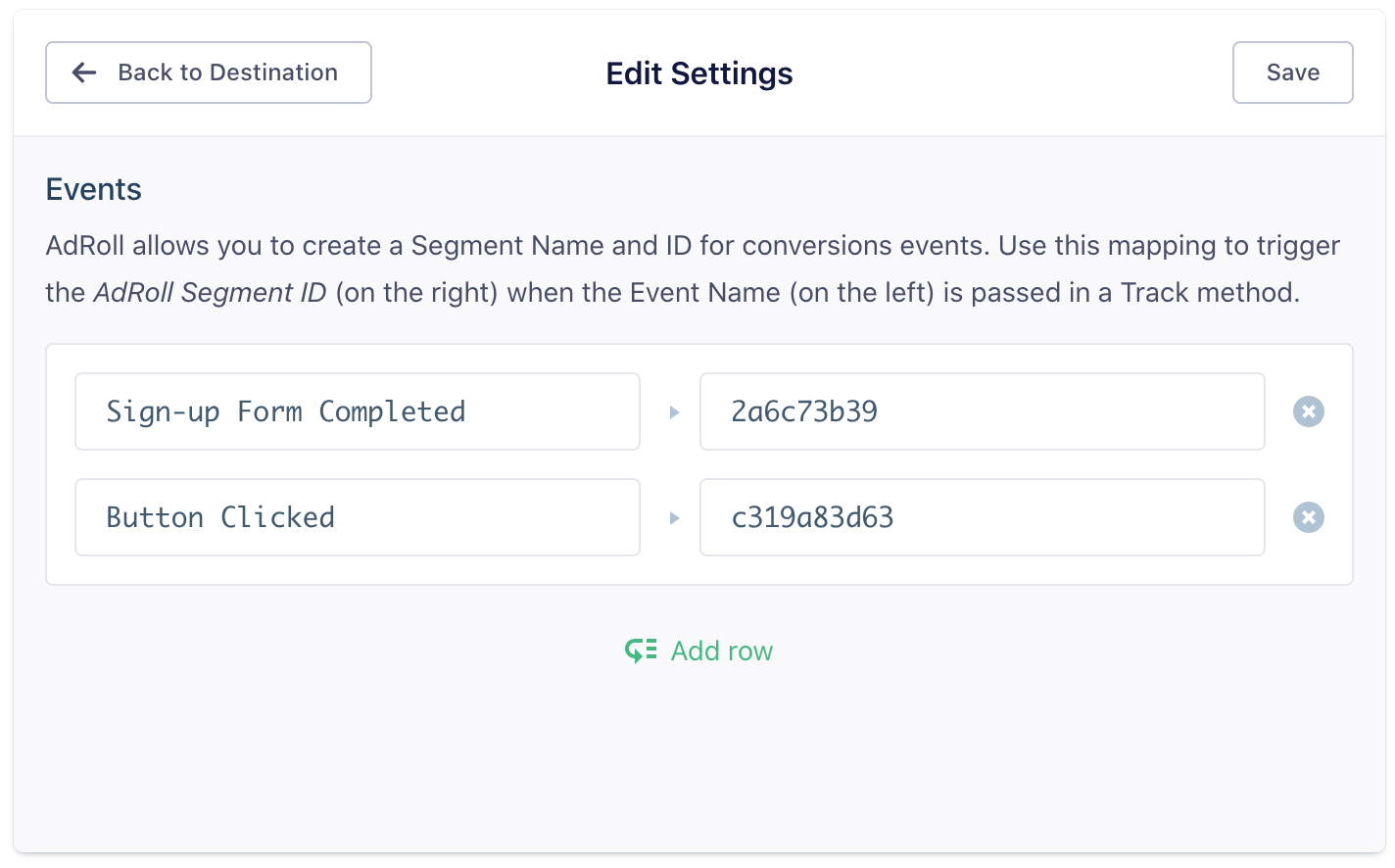Delete the Sign-up Form Completed mapping row
Viewport: 1395px width, 868px height.
(1308, 411)
